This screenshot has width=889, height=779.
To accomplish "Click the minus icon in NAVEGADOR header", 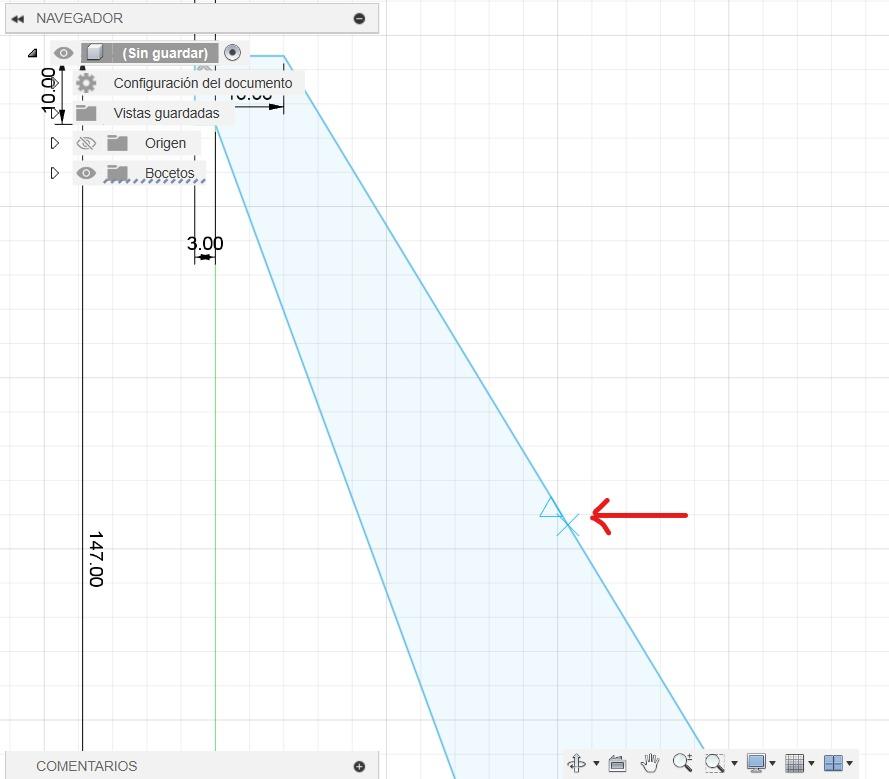I will [359, 19].
